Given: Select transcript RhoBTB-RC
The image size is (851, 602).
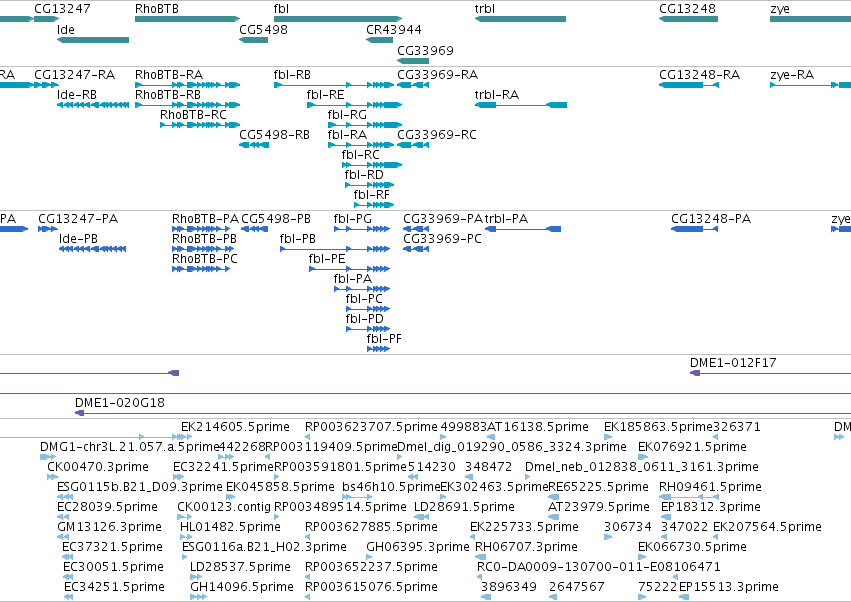Looking at the screenshot, I should [x=200, y=125].
